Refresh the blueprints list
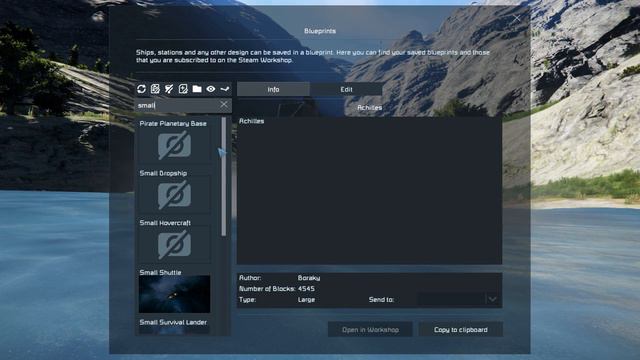 141,89
